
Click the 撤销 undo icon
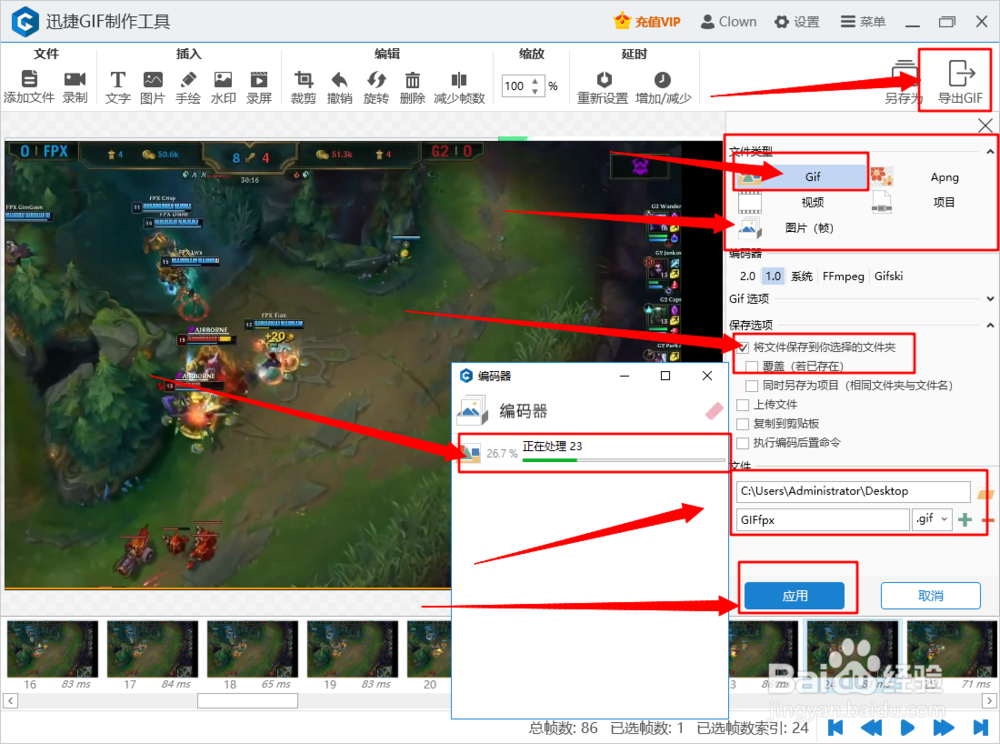coord(339,80)
